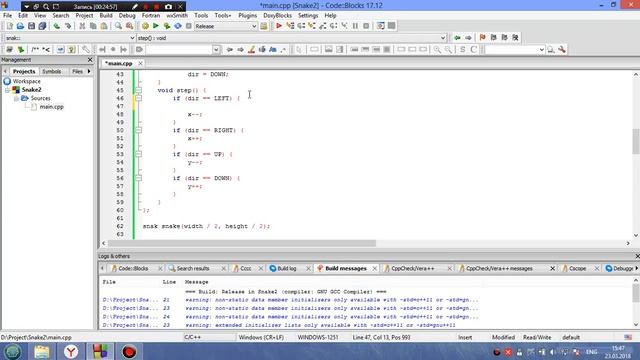Paste clipboard using the toolbar icon
Viewport: 640px width, 360px height.
[x=104, y=26]
